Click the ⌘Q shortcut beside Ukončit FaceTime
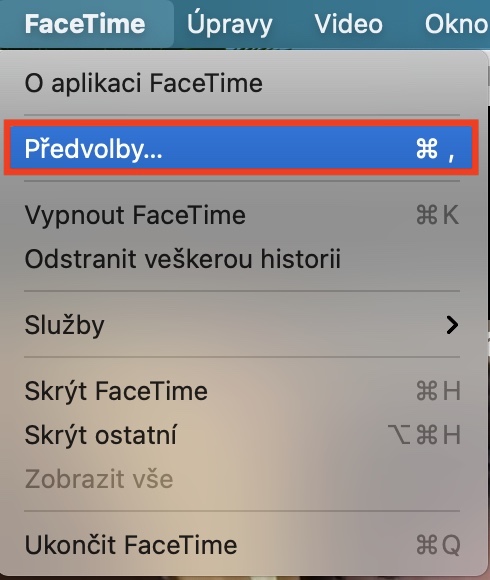 coord(438,545)
